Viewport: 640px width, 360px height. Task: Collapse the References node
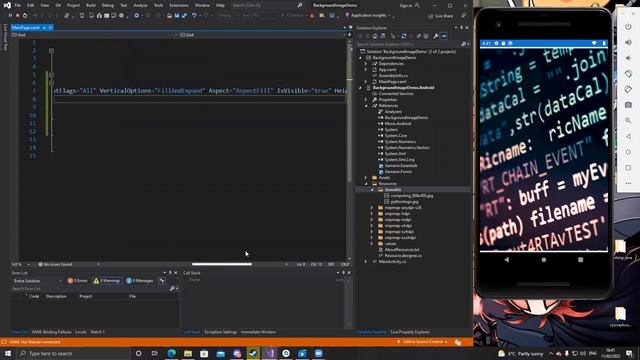[x=366, y=106]
